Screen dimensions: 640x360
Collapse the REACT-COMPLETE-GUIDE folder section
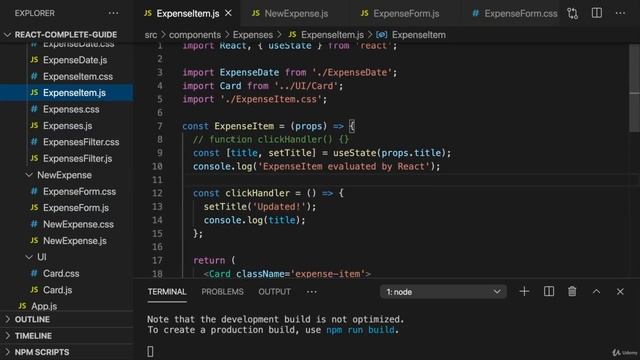tap(67, 35)
